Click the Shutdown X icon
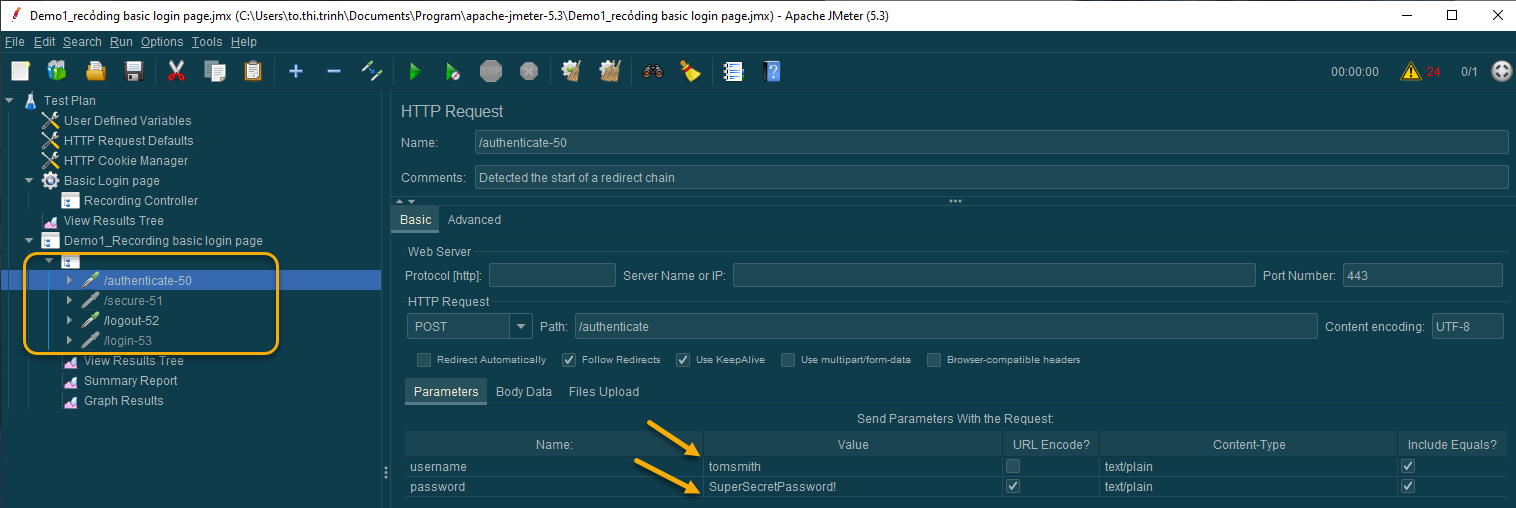The image size is (1516, 508). point(529,71)
